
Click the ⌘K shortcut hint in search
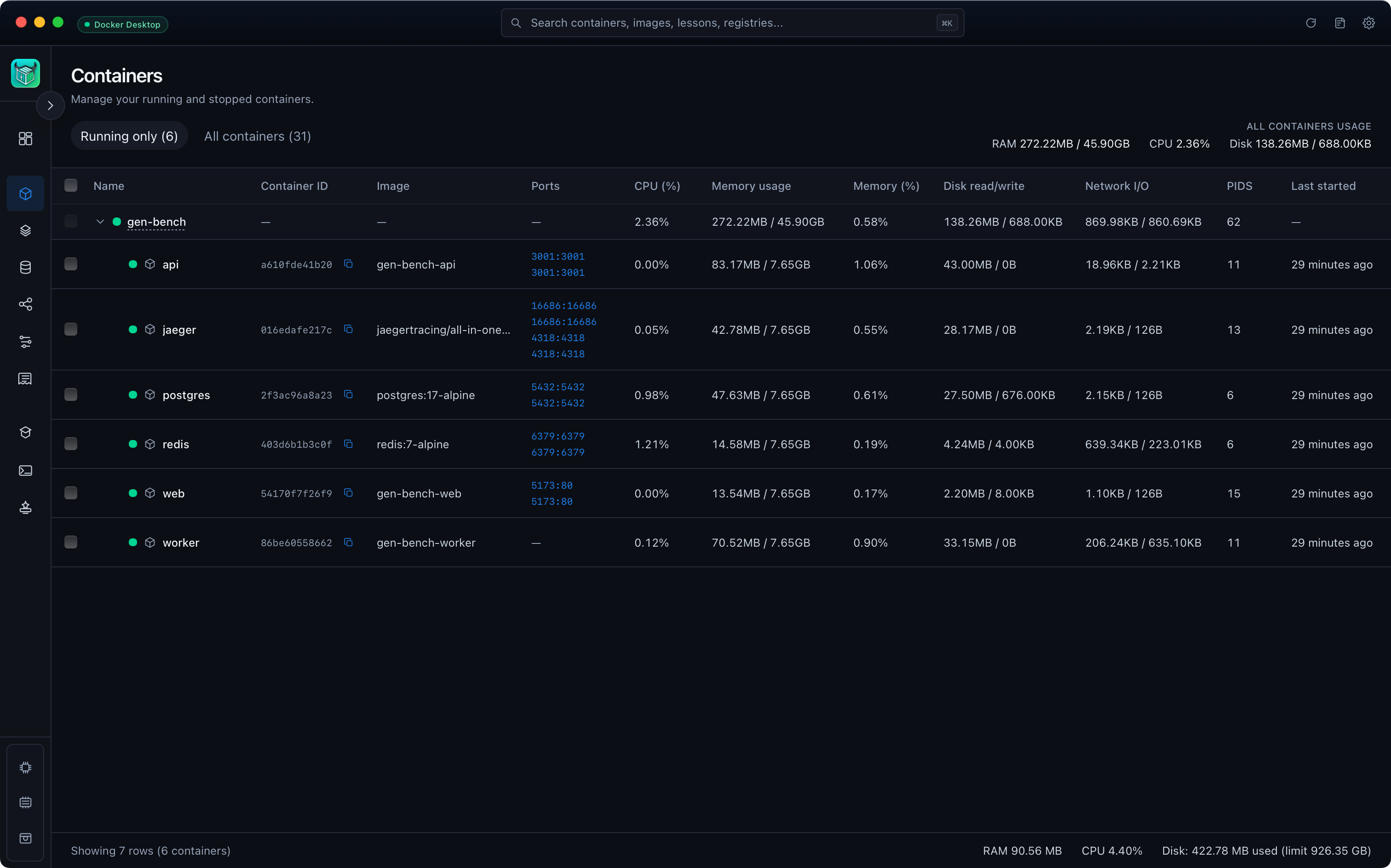[947, 23]
